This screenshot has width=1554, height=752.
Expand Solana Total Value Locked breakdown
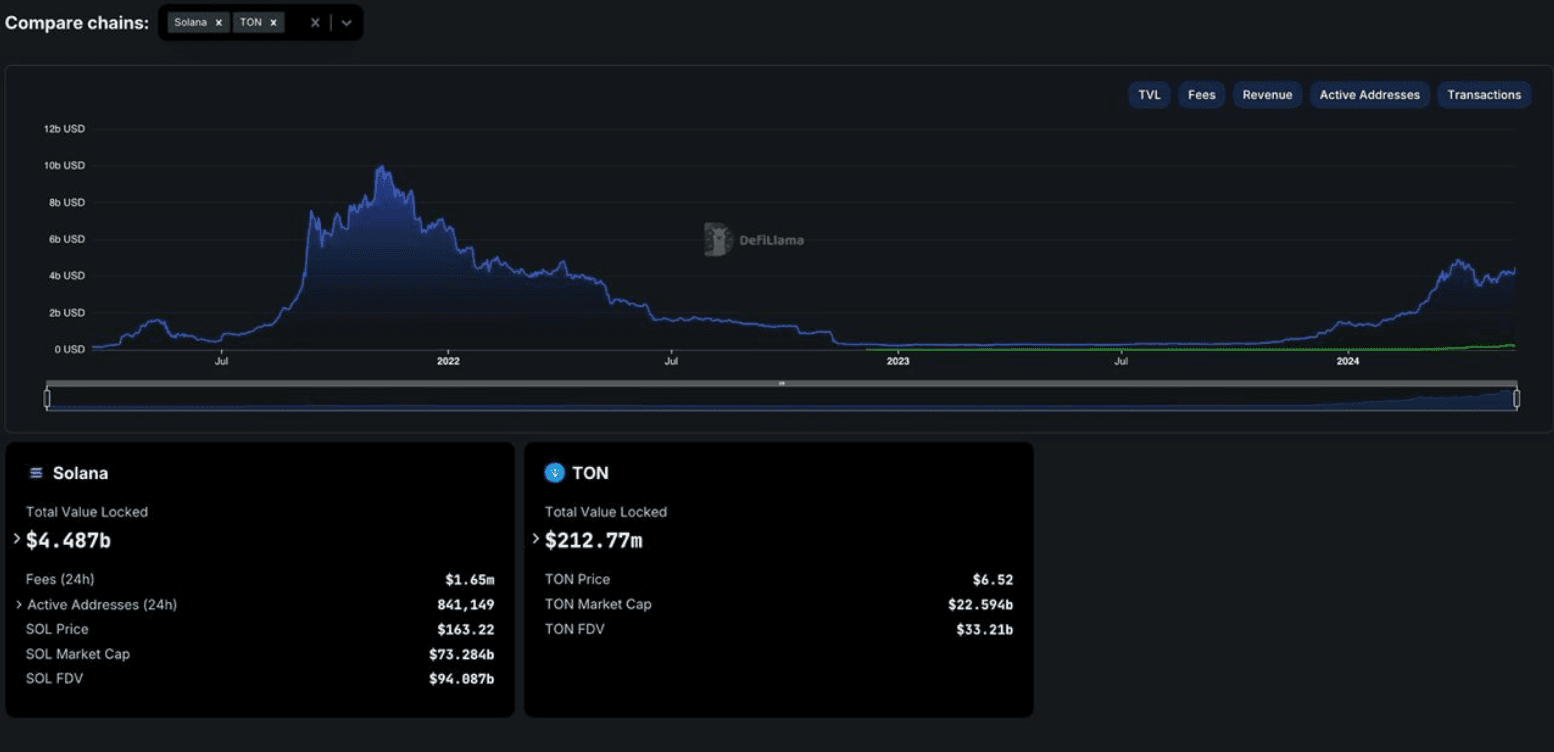pos(17,539)
